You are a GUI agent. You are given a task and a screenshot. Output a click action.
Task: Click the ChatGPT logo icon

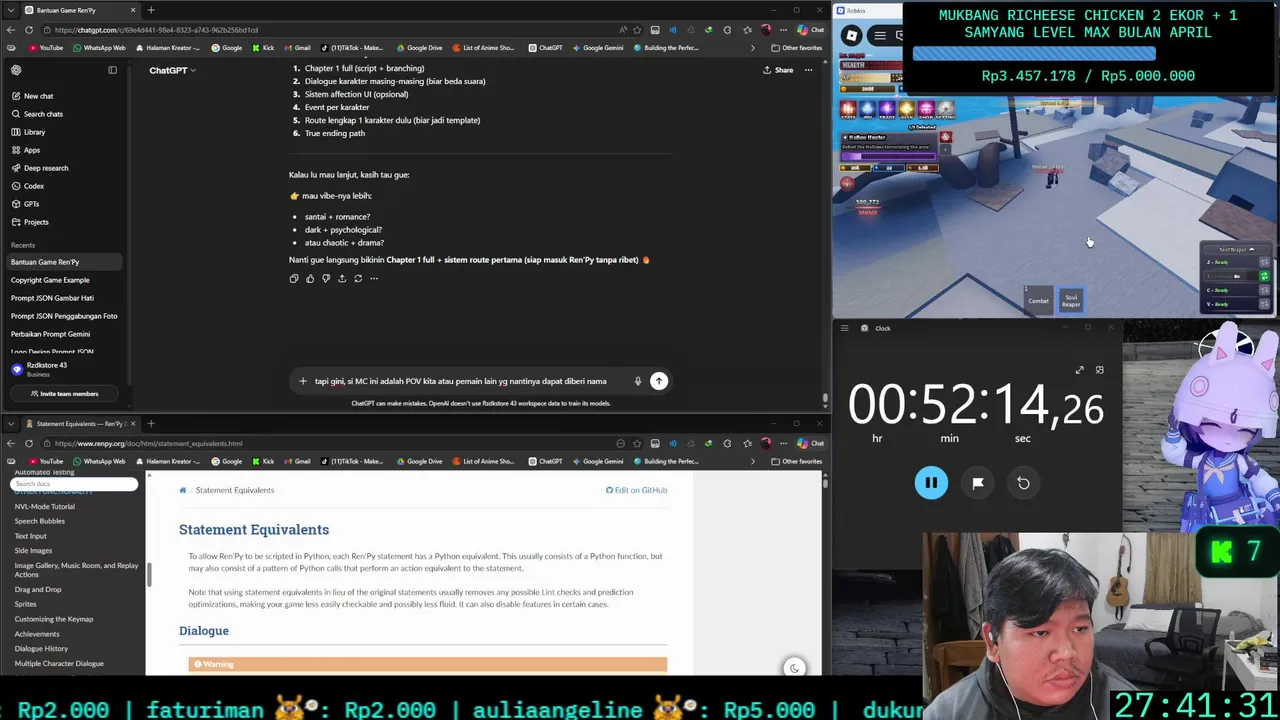pyautogui.click(x=16, y=70)
